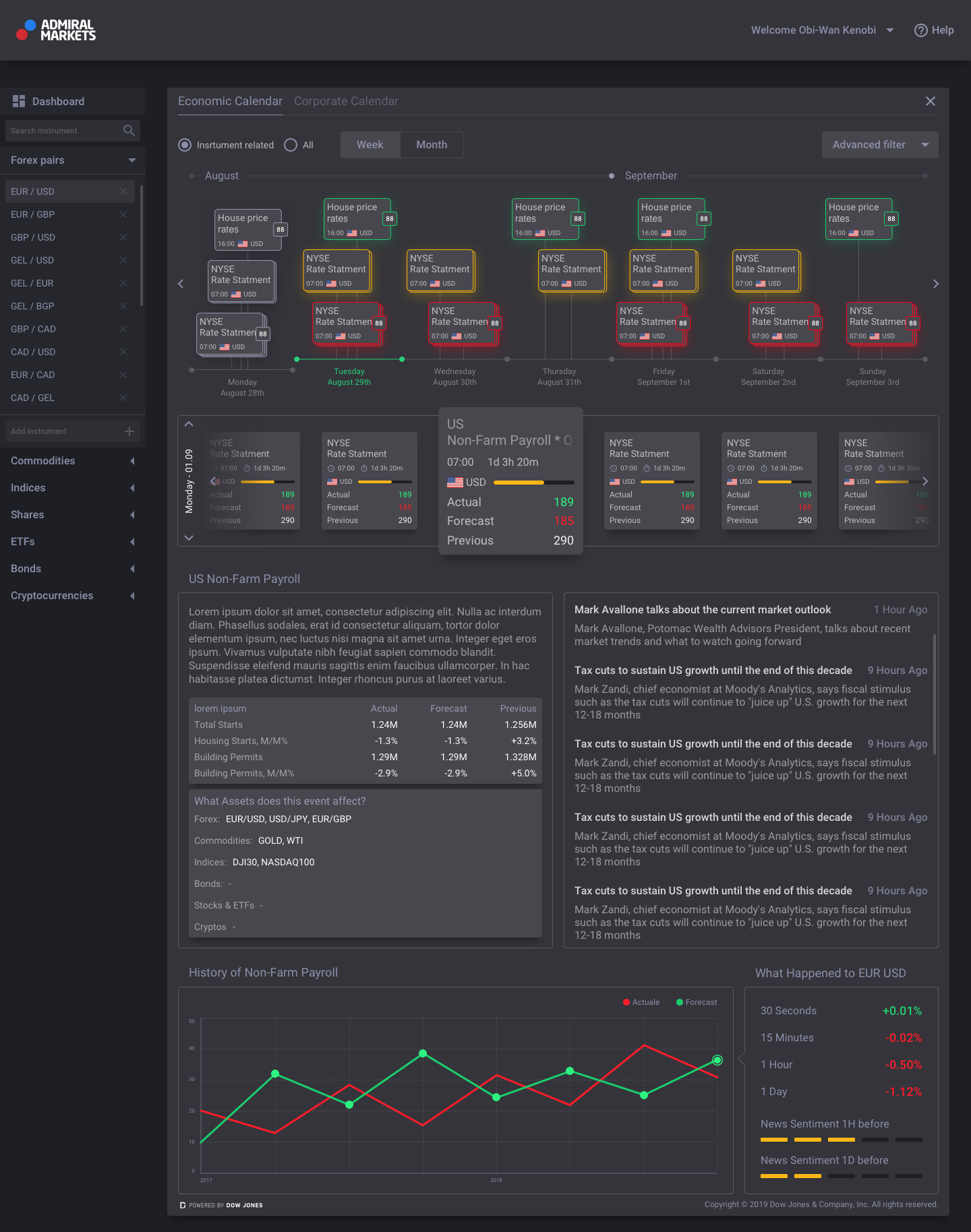Close the Economic Calendar panel
This screenshot has width=971, height=1232.
pyautogui.click(x=931, y=101)
